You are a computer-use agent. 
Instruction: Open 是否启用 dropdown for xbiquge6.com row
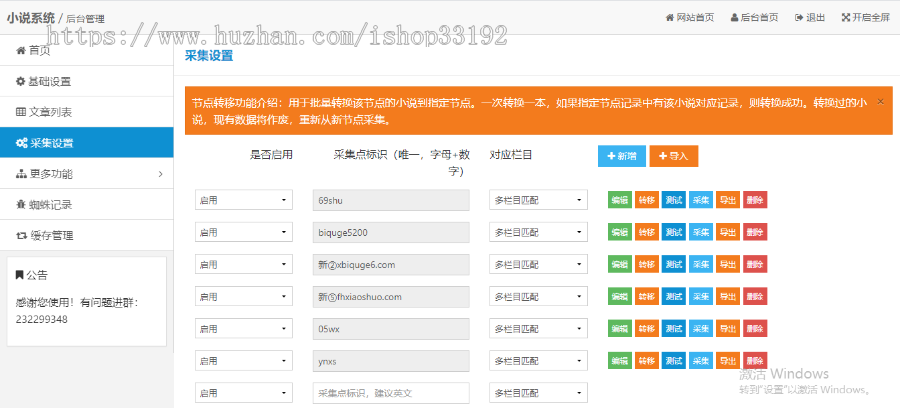tap(244, 264)
